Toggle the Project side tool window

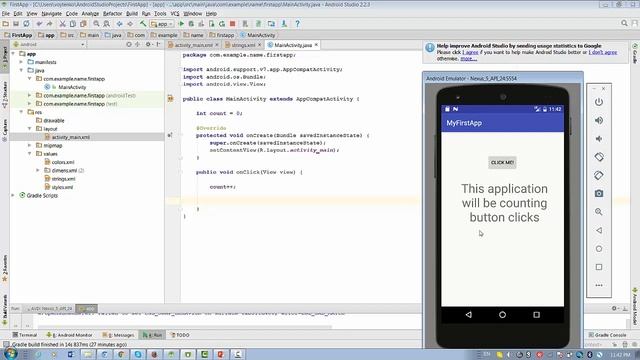tap(4, 57)
